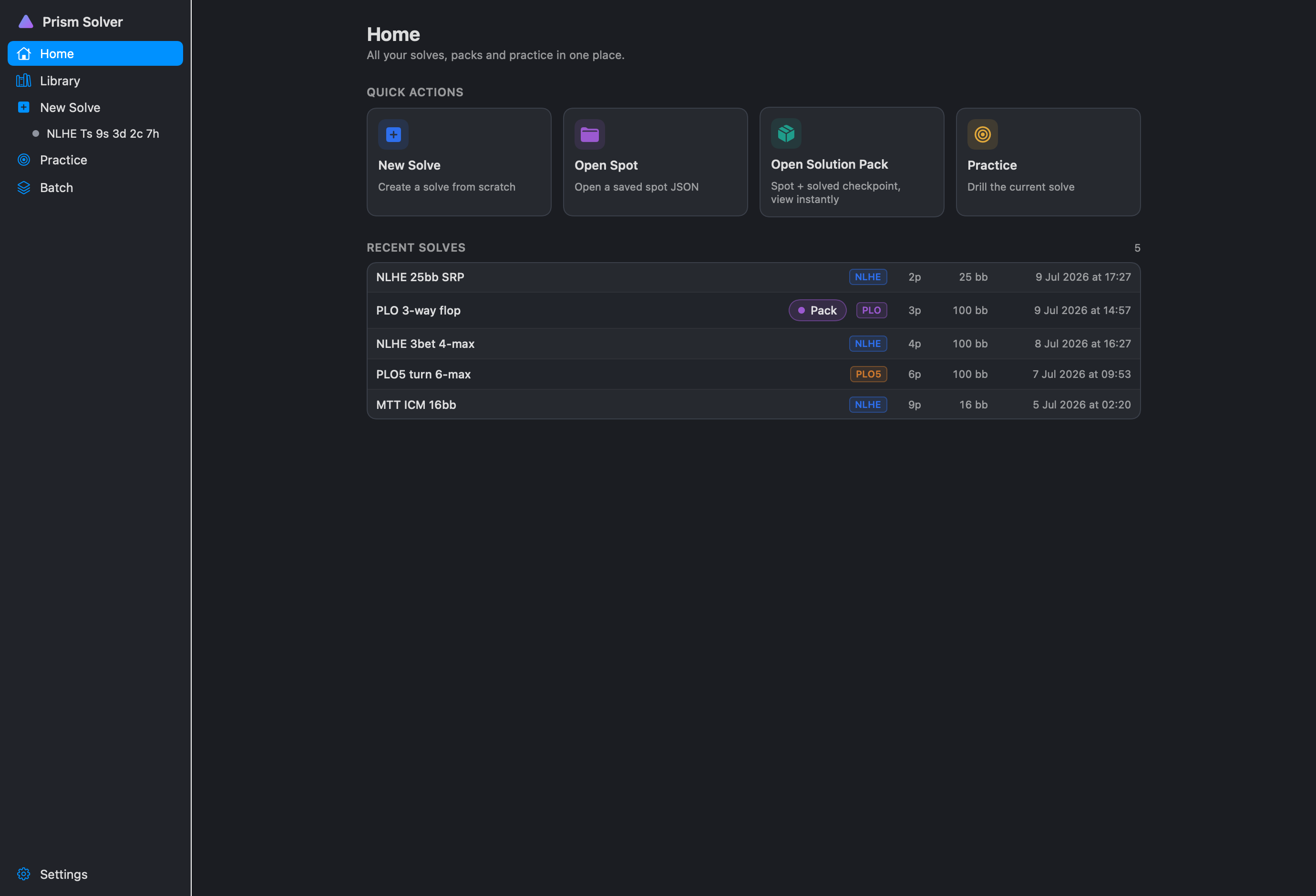Click the green box icon on Solution Pack card
The image size is (1316, 896).
(786, 133)
